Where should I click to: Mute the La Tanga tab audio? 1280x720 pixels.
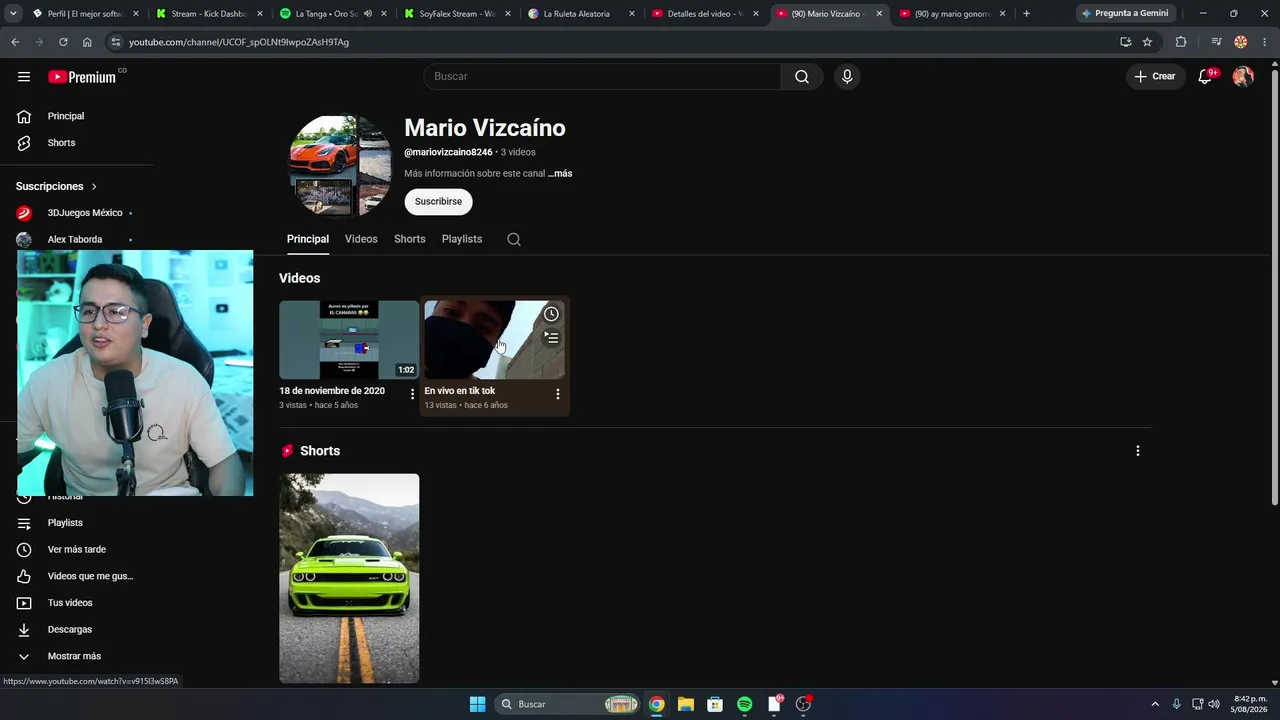tap(368, 14)
